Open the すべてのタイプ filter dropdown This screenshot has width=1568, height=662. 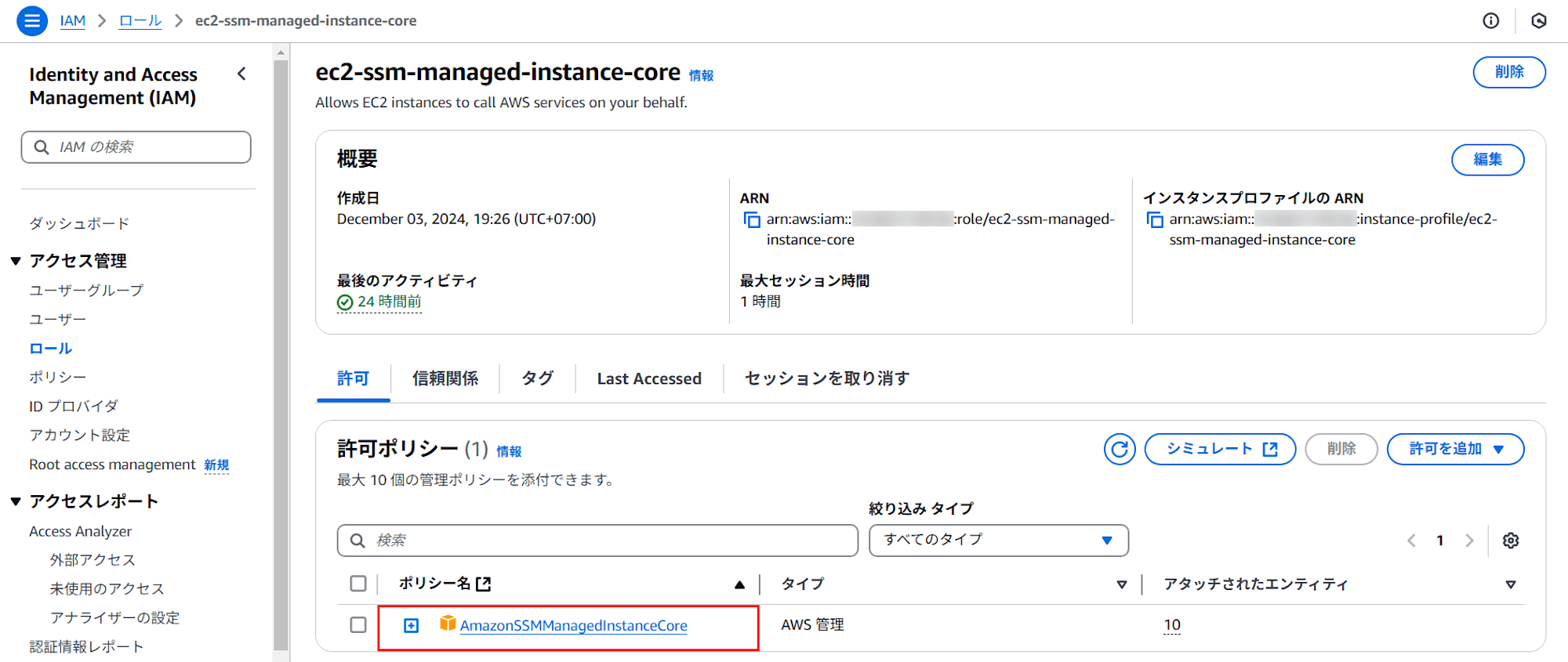pos(998,541)
